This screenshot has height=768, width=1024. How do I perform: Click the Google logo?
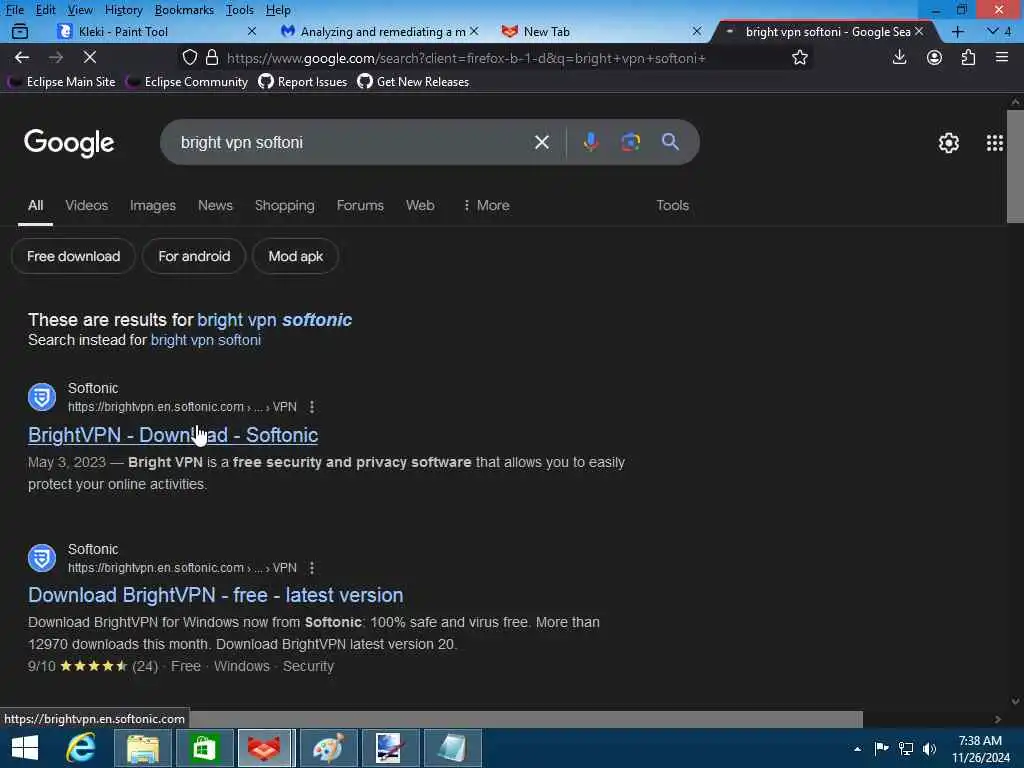coord(69,143)
